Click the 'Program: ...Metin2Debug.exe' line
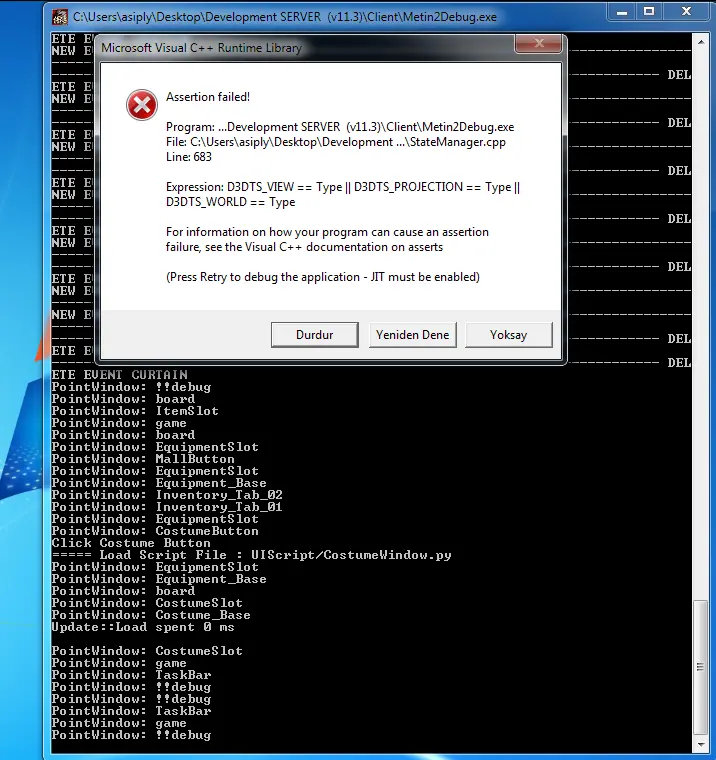The image size is (716, 760). coord(340,127)
